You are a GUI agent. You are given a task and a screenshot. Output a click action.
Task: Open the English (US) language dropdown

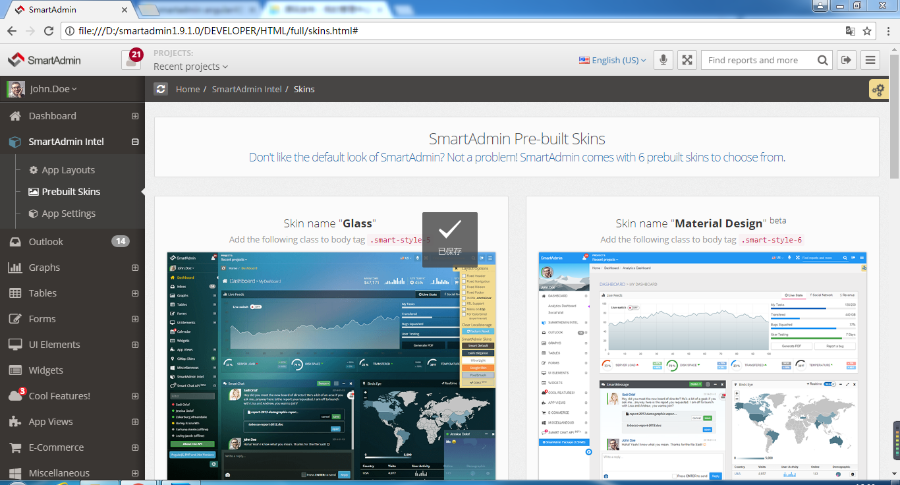(x=612, y=60)
